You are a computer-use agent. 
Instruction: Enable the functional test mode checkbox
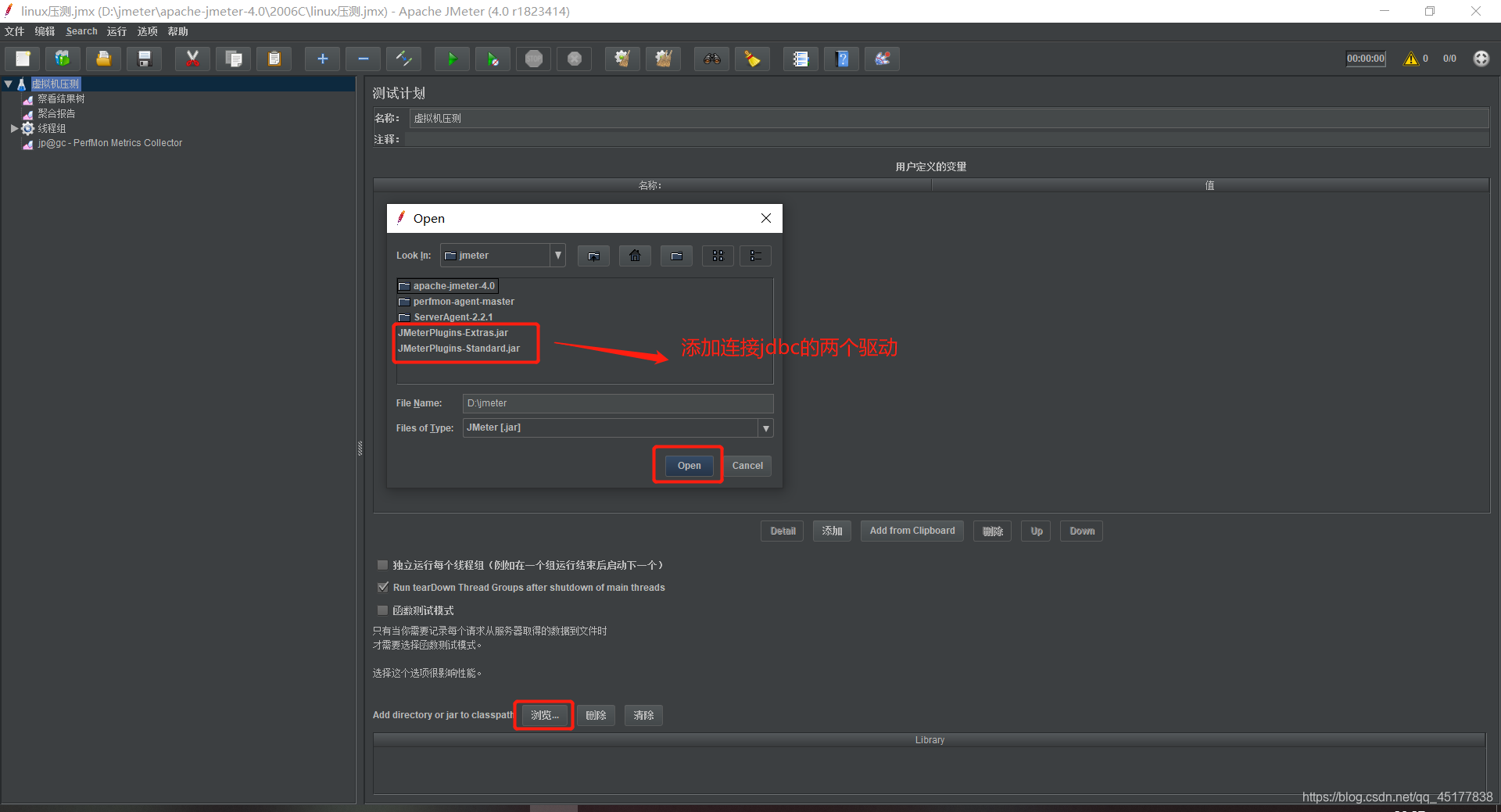383,610
